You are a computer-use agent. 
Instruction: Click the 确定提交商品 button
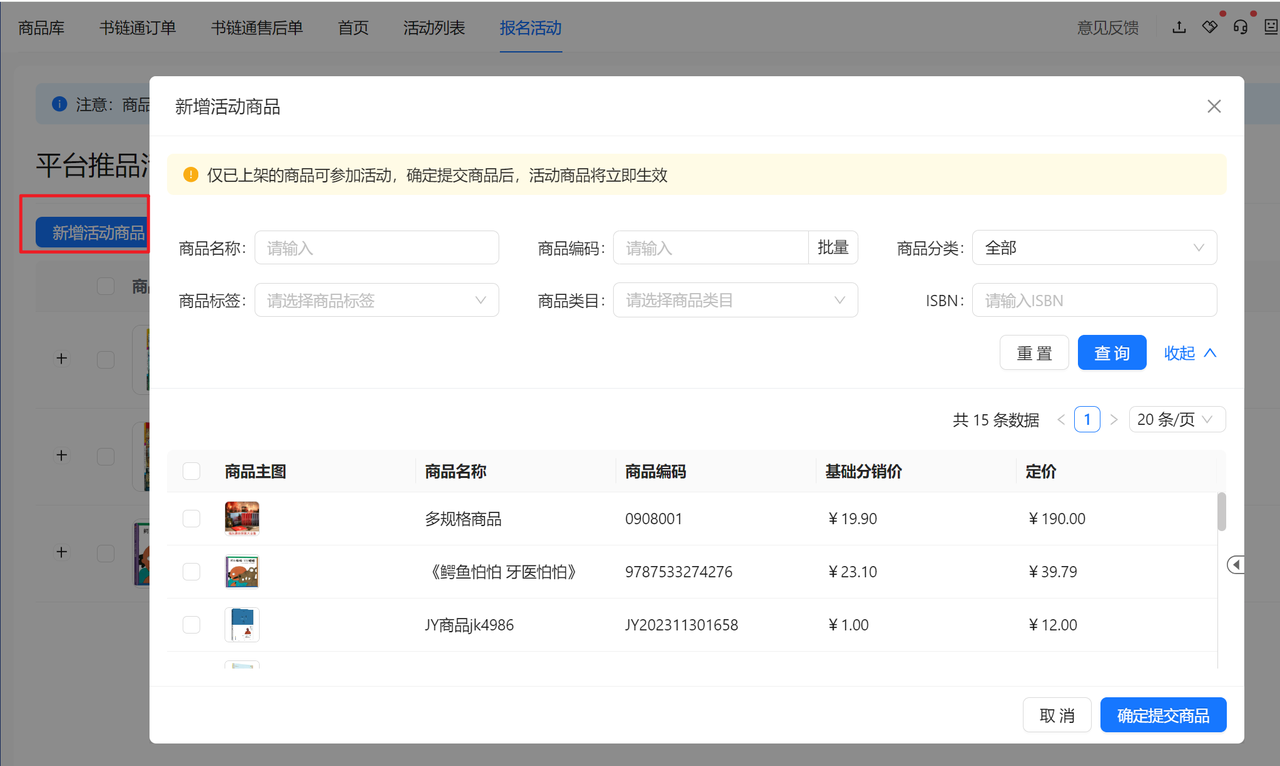[1163, 715]
